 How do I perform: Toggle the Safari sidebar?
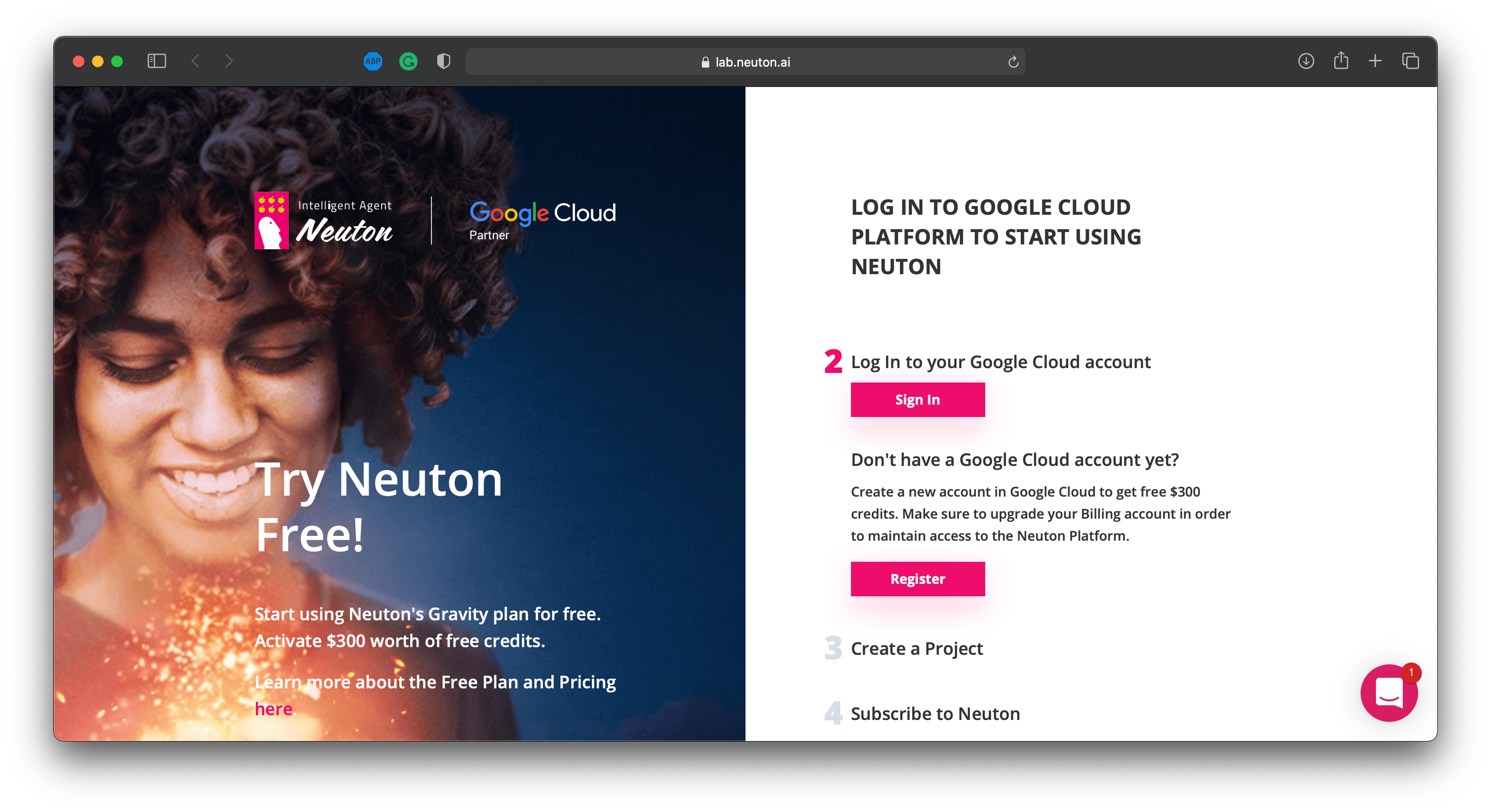(157, 61)
